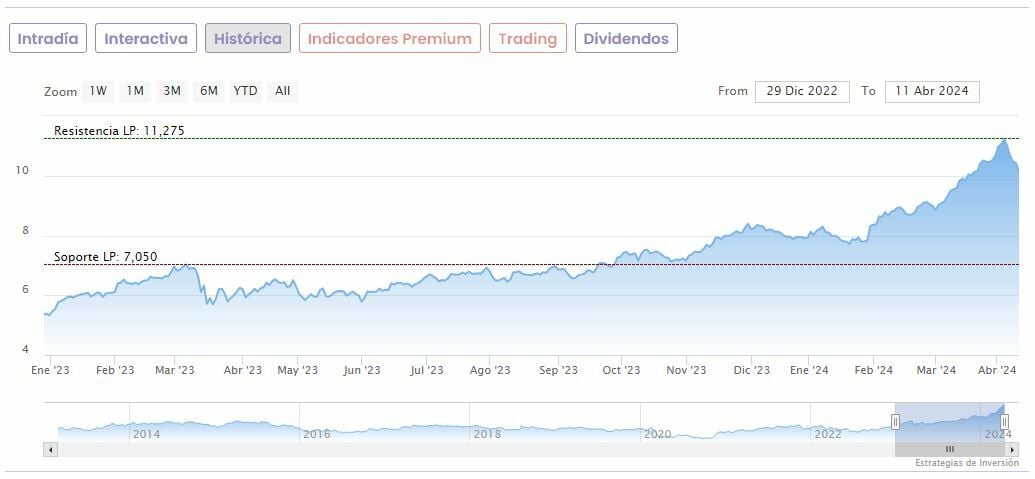The width and height of the screenshot is (1035, 479).
Task: Open Estrategias de Inversión credit link
Action: click(966, 464)
